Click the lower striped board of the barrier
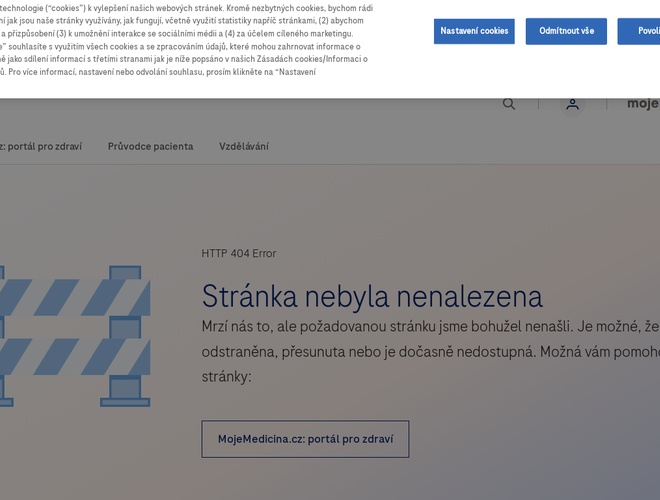660x500 pixels. click(75, 357)
